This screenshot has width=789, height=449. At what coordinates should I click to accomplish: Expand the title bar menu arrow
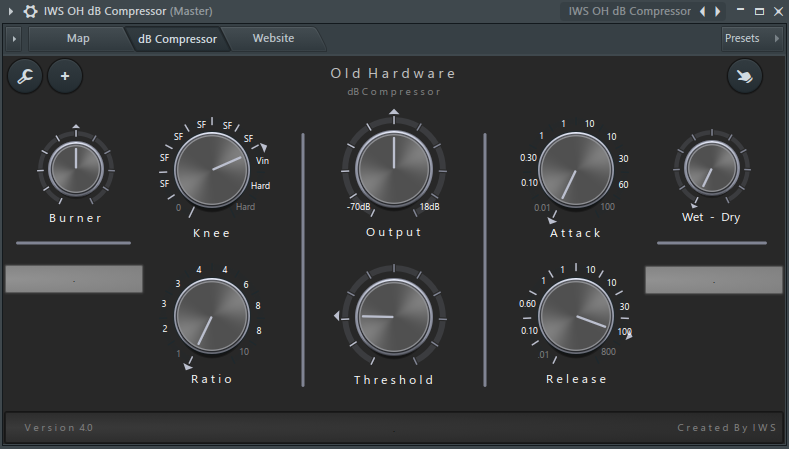(x=11, y=11)
